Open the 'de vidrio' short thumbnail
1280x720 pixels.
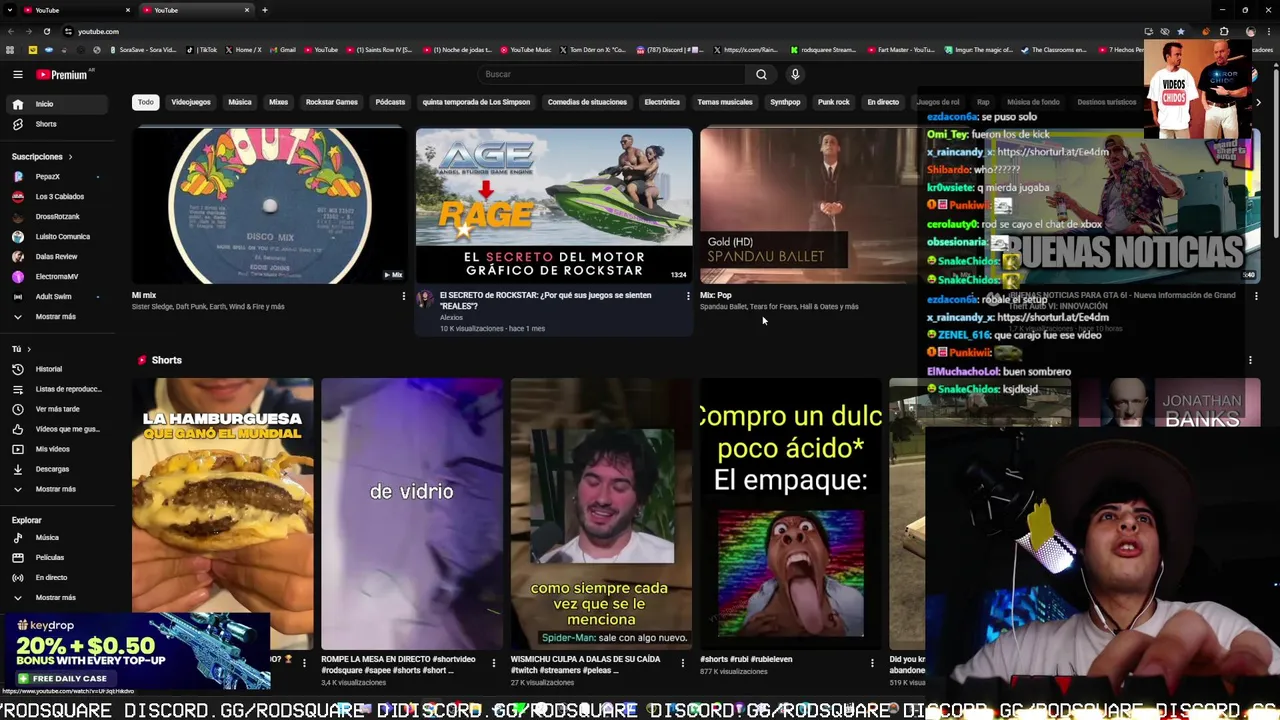(411, 514)
